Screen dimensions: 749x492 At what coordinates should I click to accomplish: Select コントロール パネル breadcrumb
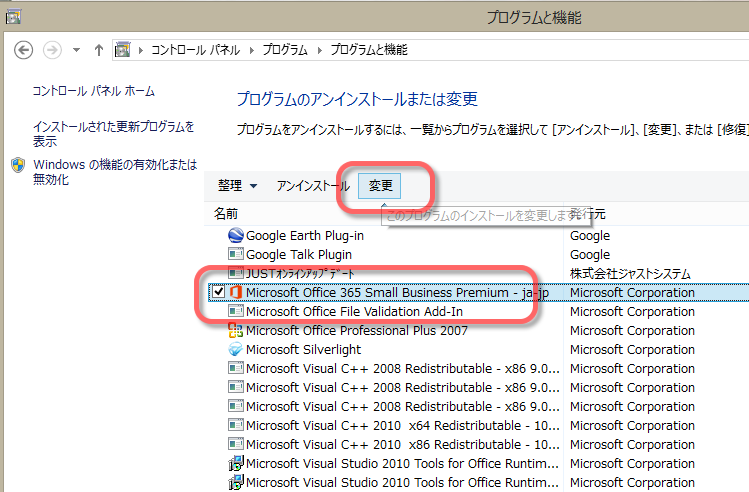pyautogui.click(x=195, y=50)
